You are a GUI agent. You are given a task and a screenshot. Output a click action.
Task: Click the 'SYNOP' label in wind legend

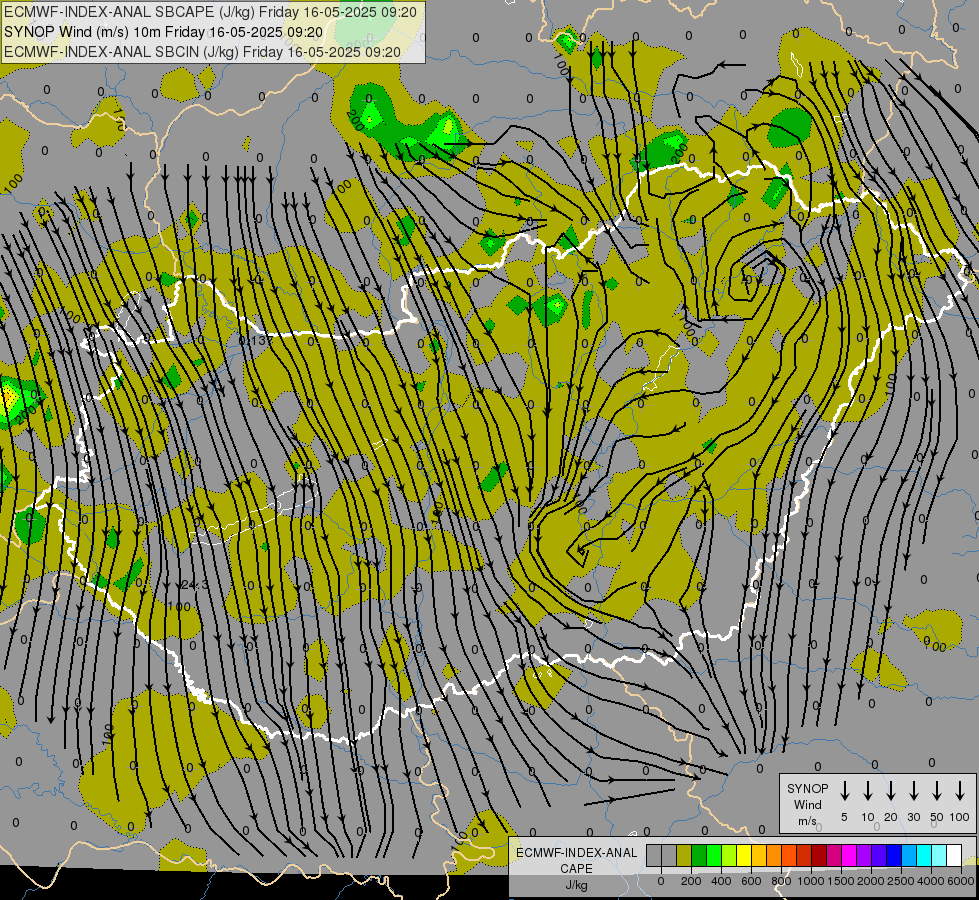coord(807,788)
